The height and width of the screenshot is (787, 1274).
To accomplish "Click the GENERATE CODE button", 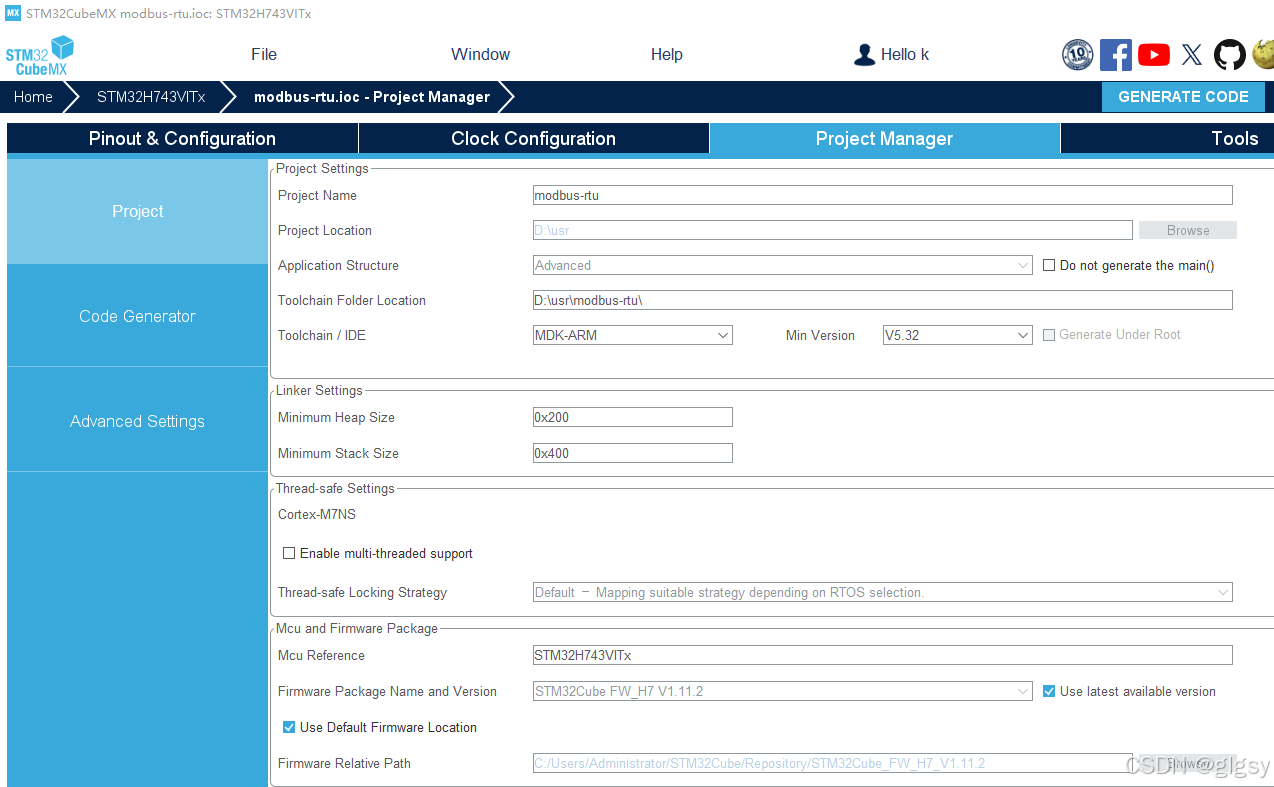I will point(1183,97).
